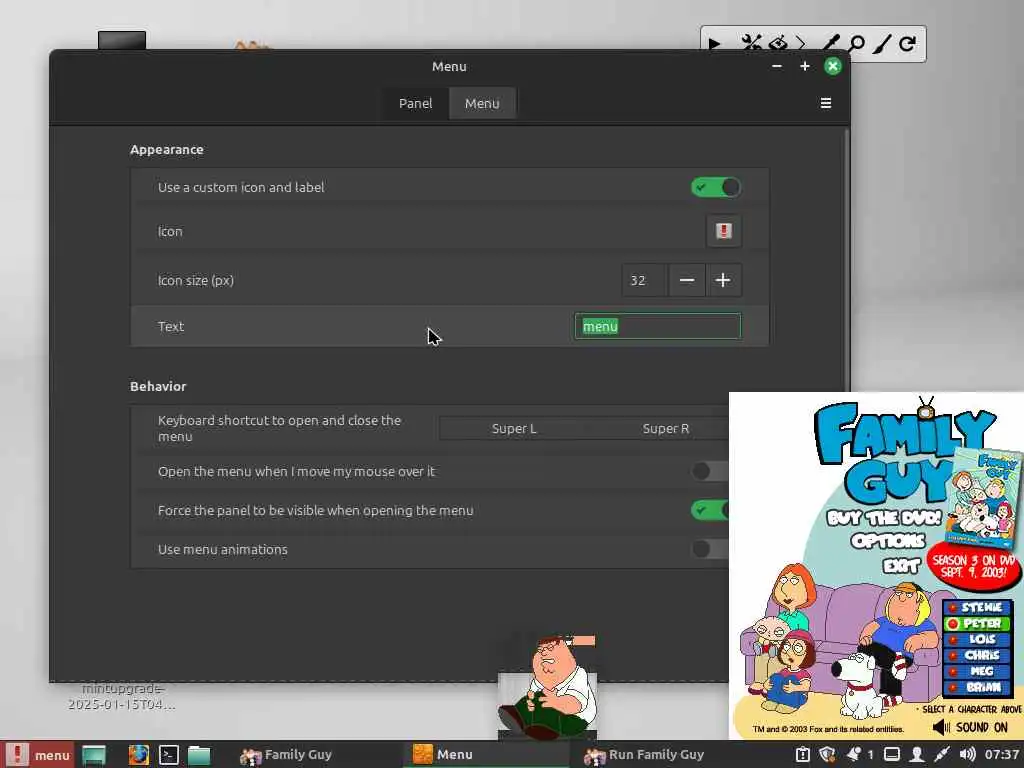Launch the Terminal from the panel

(168, 755)
